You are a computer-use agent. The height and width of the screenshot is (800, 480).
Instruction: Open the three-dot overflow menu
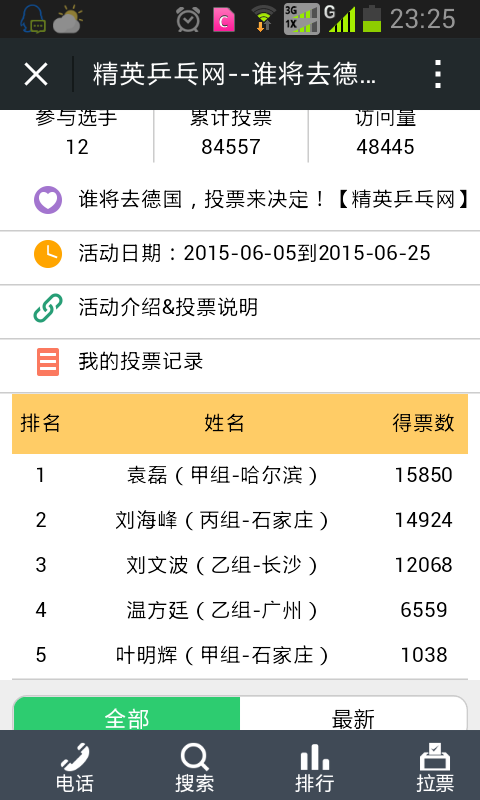click(438, 74)
